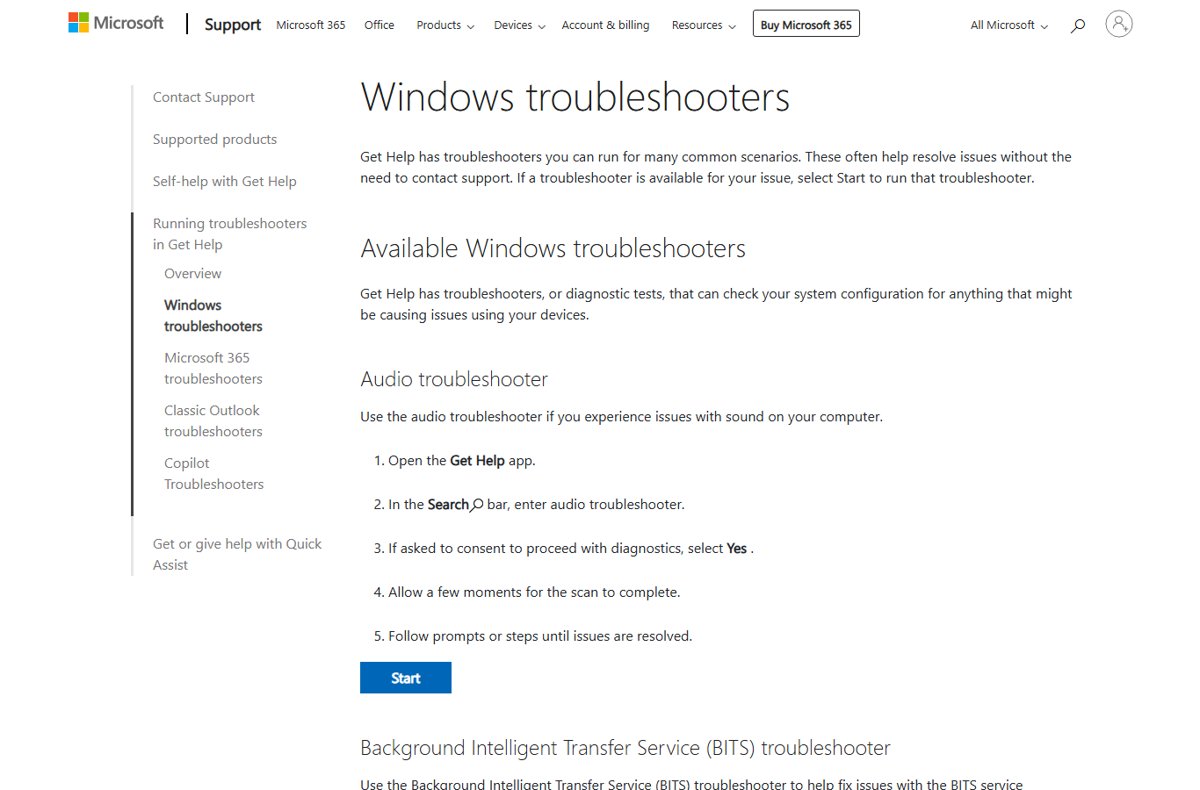The height and width of the screenshot is (790, 1200).
Task: Open Office in top navigation
Action: [x=379, y=25]
